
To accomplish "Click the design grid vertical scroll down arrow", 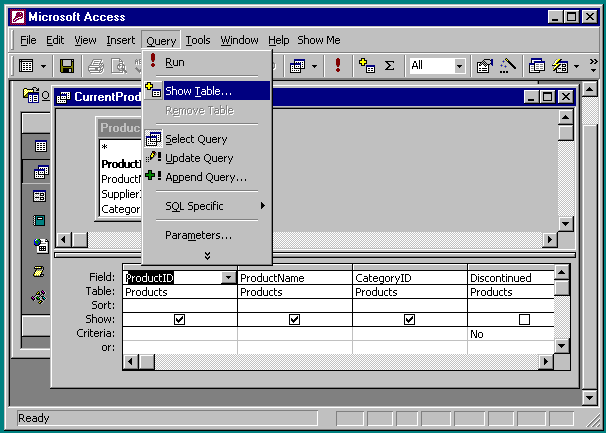I will (x=562, y=346).
